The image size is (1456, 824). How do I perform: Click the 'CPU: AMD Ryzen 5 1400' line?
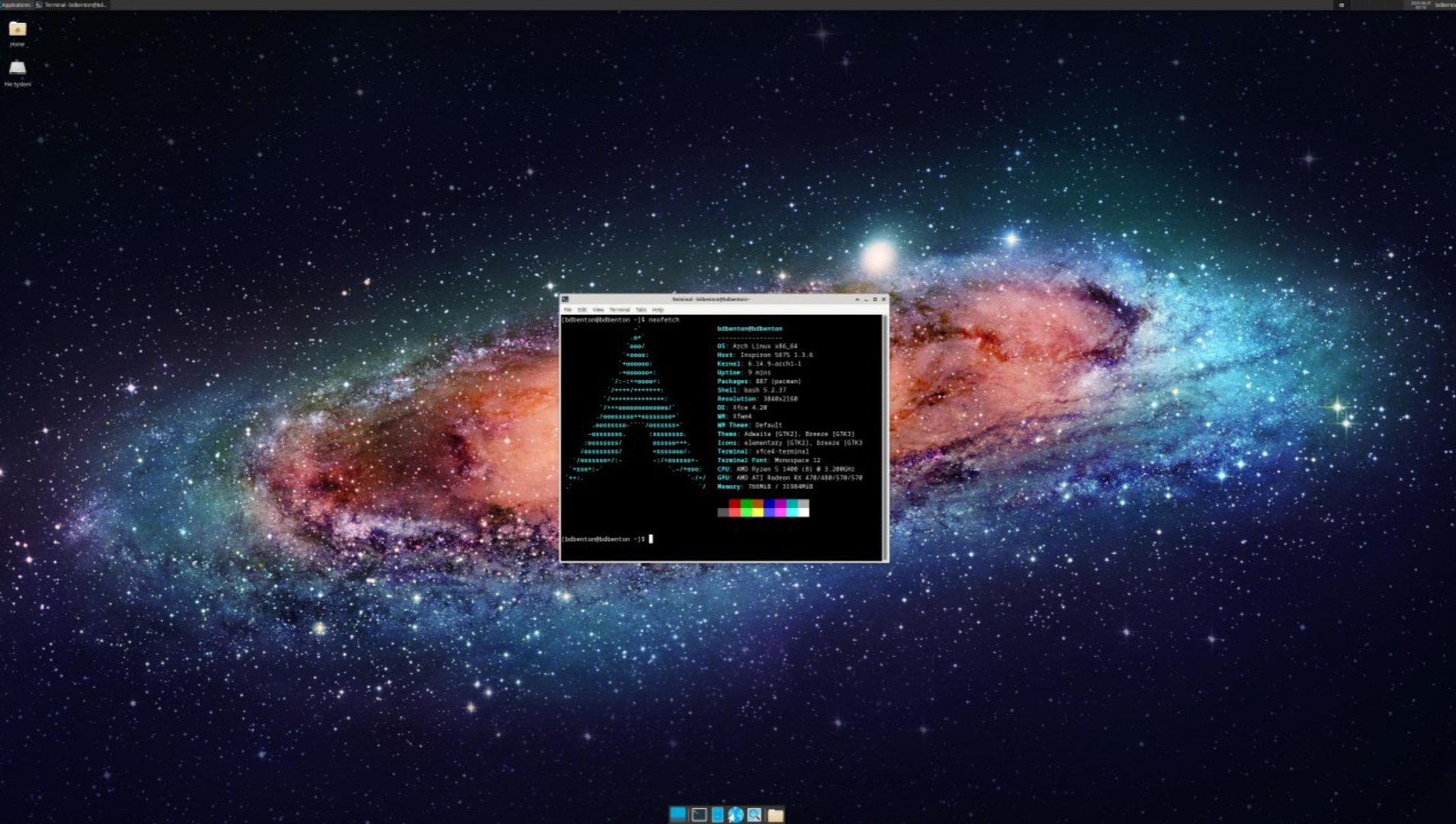[786, 469]
